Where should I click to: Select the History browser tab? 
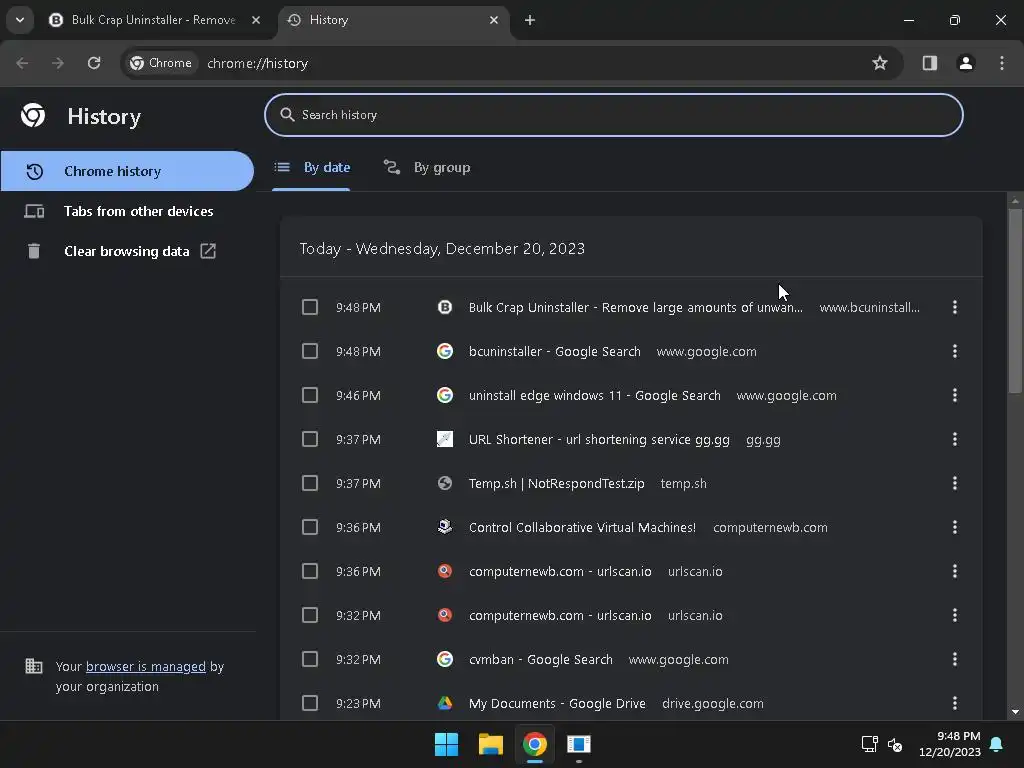(393, 20)
